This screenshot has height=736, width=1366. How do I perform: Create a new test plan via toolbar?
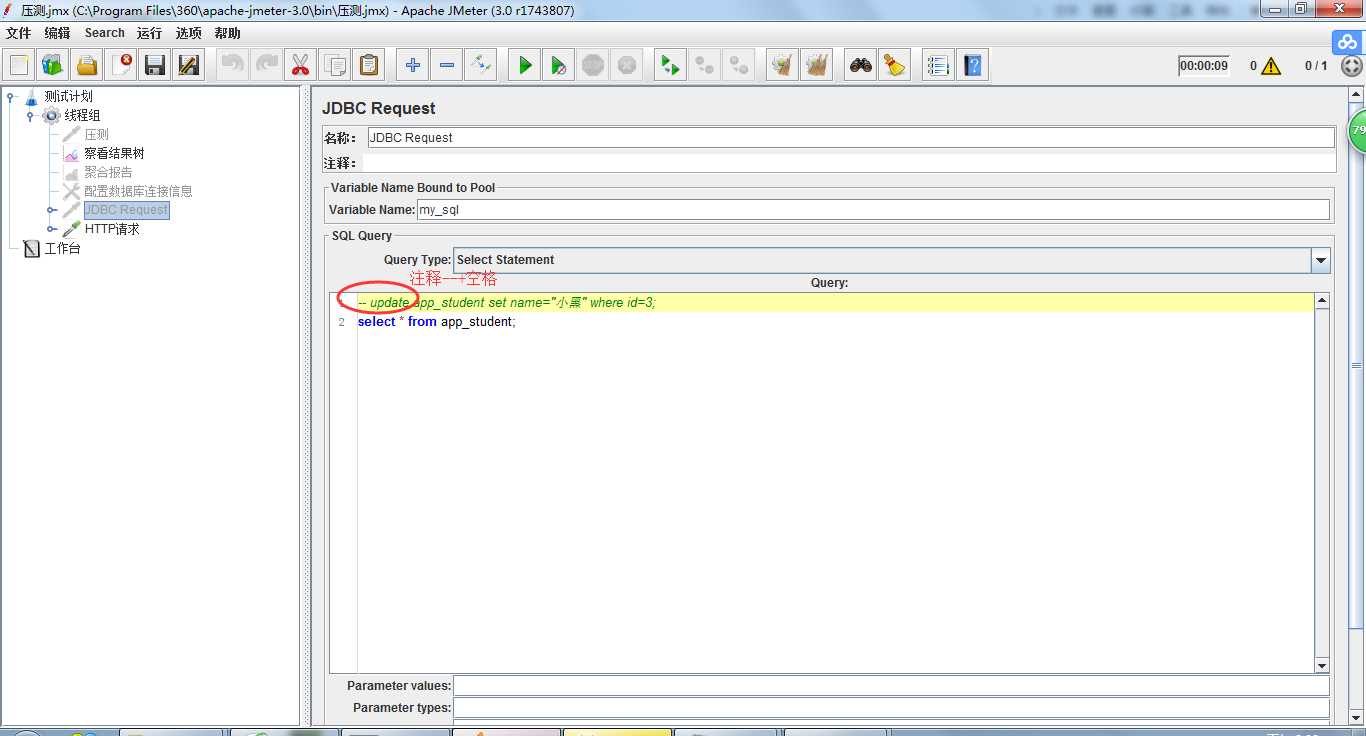click(x=19, y=65)
